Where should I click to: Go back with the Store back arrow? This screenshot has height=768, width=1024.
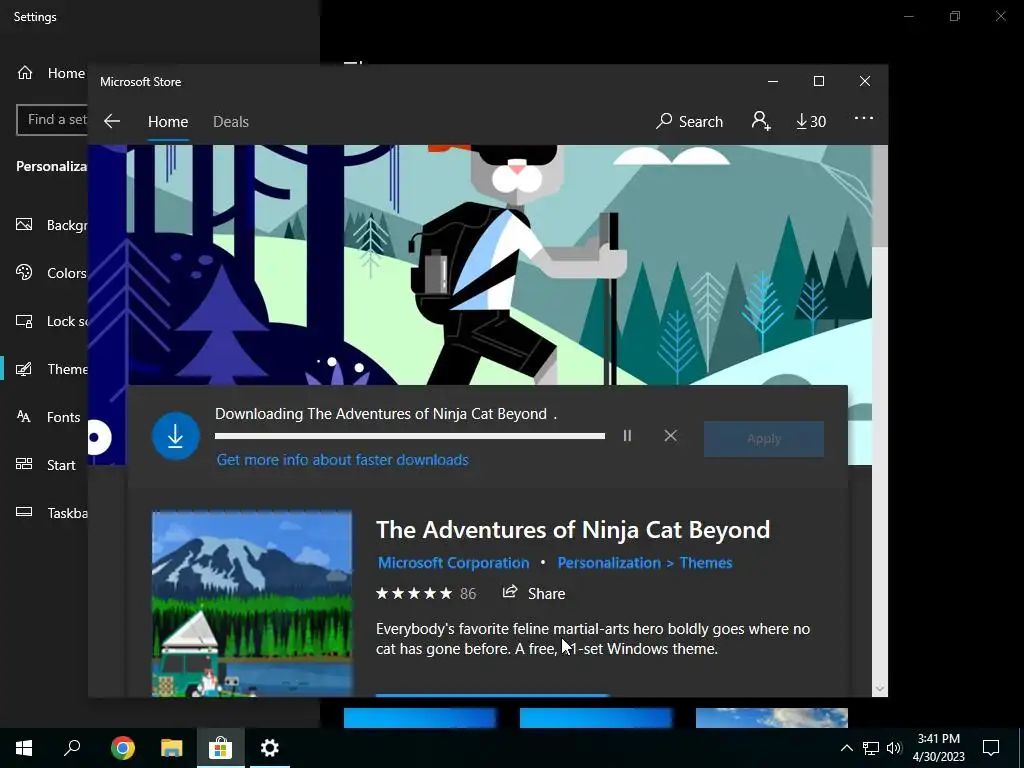112,121
